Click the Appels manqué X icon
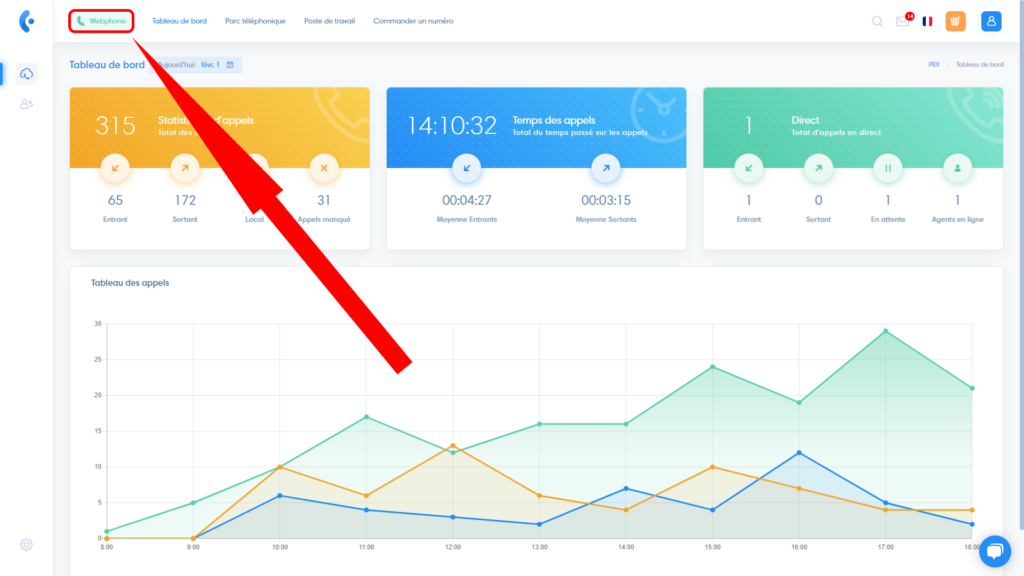The image size is (1024, 576). click(x=324, y=168)
